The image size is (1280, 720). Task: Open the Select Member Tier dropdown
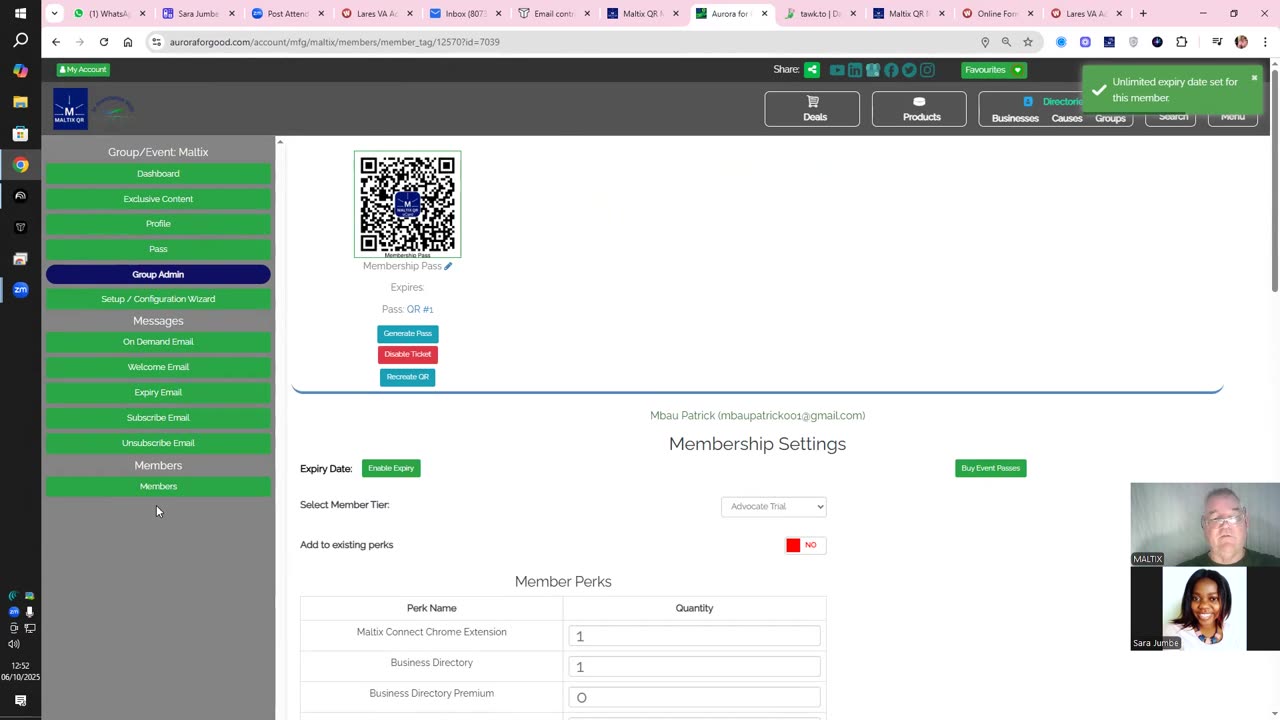pos(774,506)
